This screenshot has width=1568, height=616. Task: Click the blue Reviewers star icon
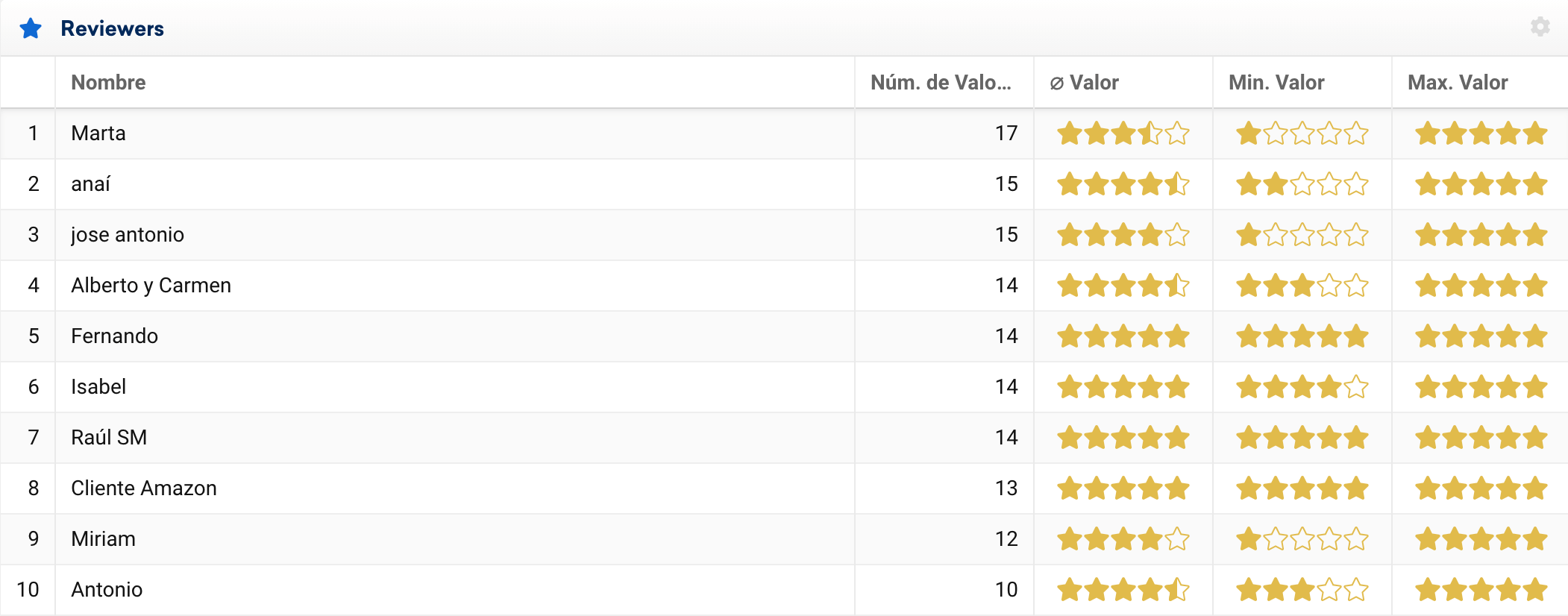click(31, 28)
